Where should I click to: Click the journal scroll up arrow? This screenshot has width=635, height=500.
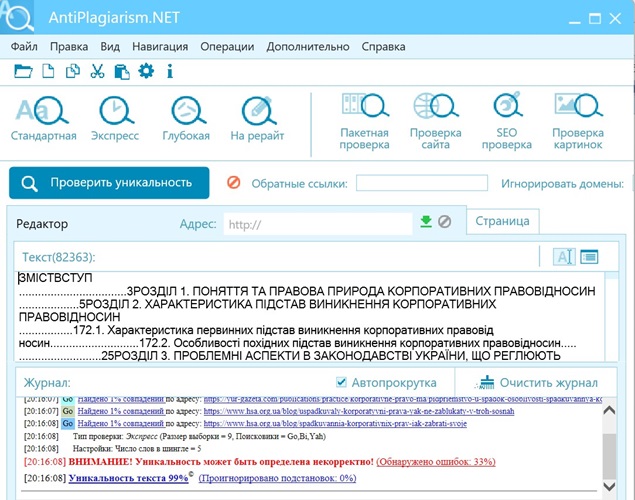pyautogui.click(x=609, y=411)
